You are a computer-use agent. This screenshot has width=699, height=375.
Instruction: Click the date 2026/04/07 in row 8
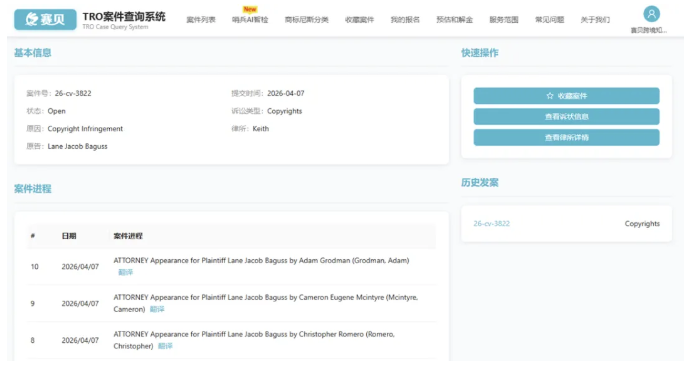80,341
